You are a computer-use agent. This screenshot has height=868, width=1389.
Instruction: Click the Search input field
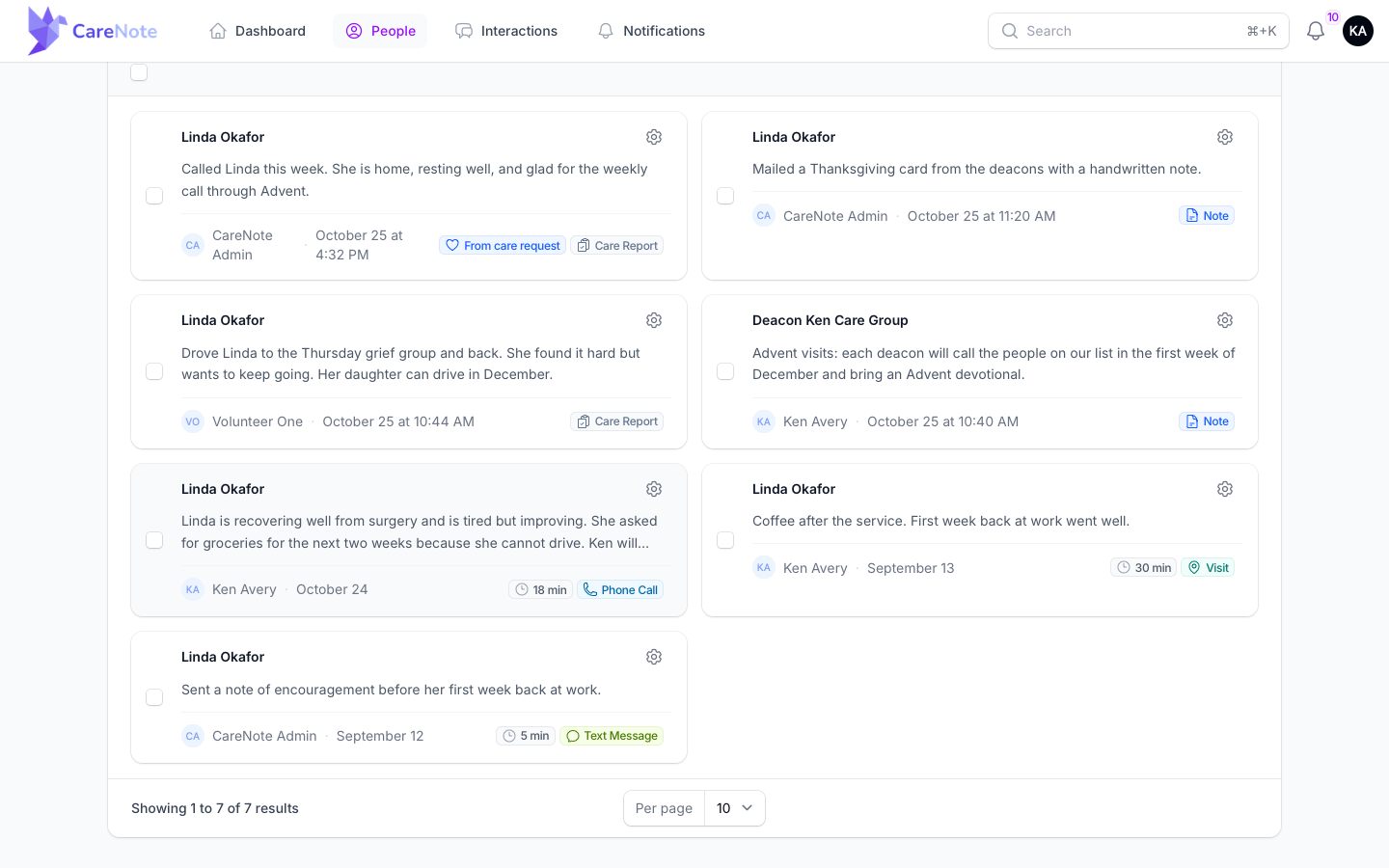(1138, 31)
